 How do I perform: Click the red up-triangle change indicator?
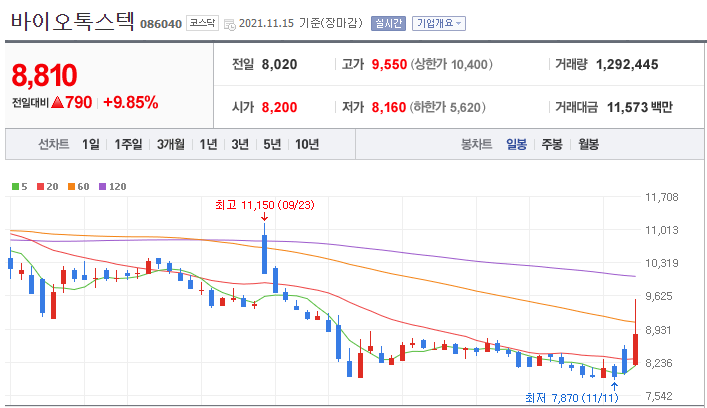click(57, 102)
